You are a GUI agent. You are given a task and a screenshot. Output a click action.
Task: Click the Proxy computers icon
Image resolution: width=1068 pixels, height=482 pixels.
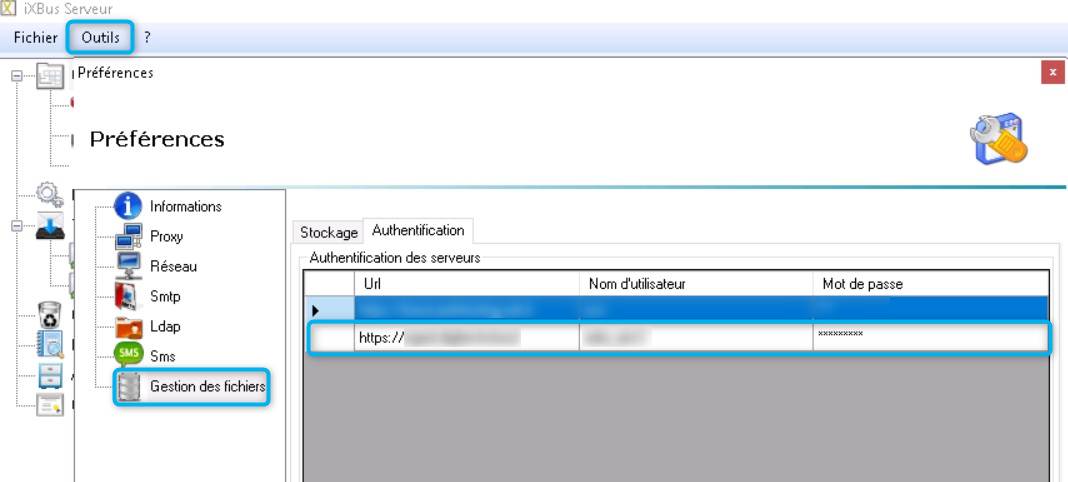128,236
